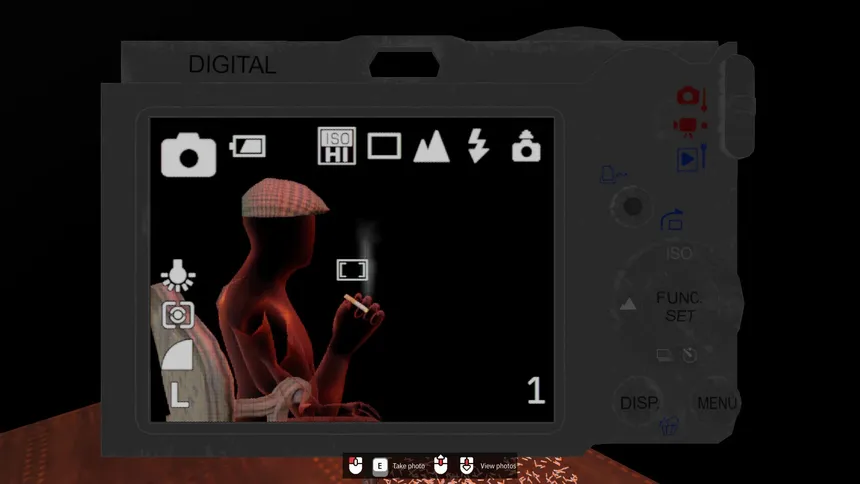Select the ISO HI indicator icon

click(x=337, y=146)
